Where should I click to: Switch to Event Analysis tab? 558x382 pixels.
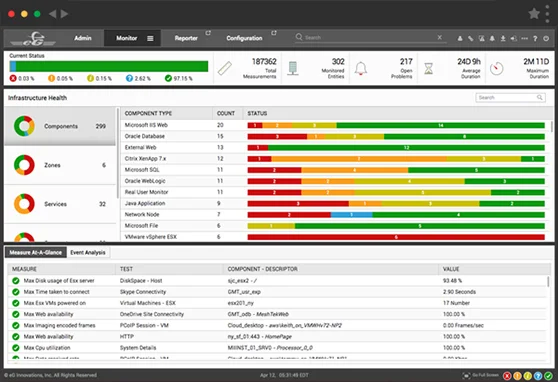88,252
